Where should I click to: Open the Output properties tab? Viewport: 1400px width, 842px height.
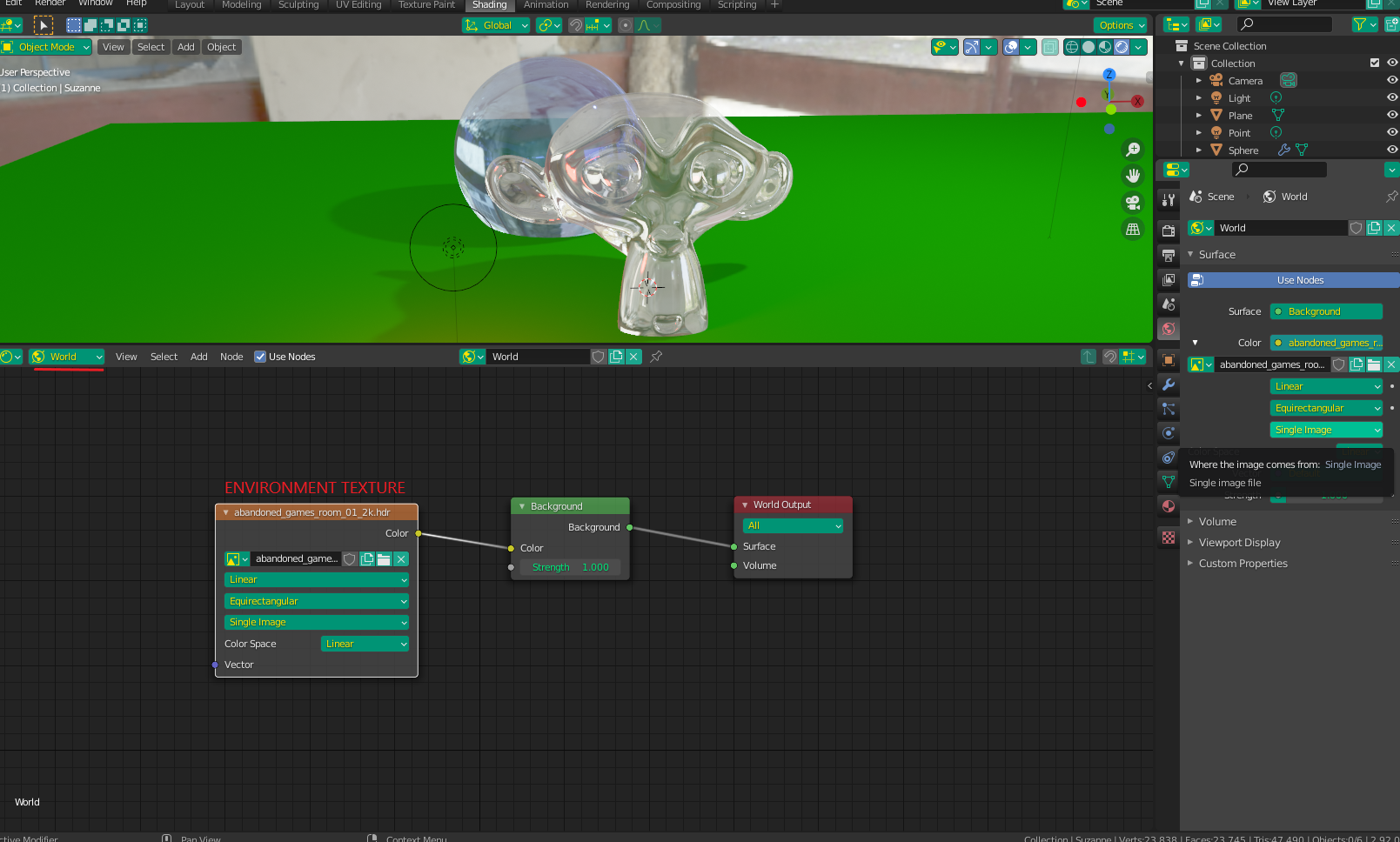pyautogui.click(x=1169, y=255)
